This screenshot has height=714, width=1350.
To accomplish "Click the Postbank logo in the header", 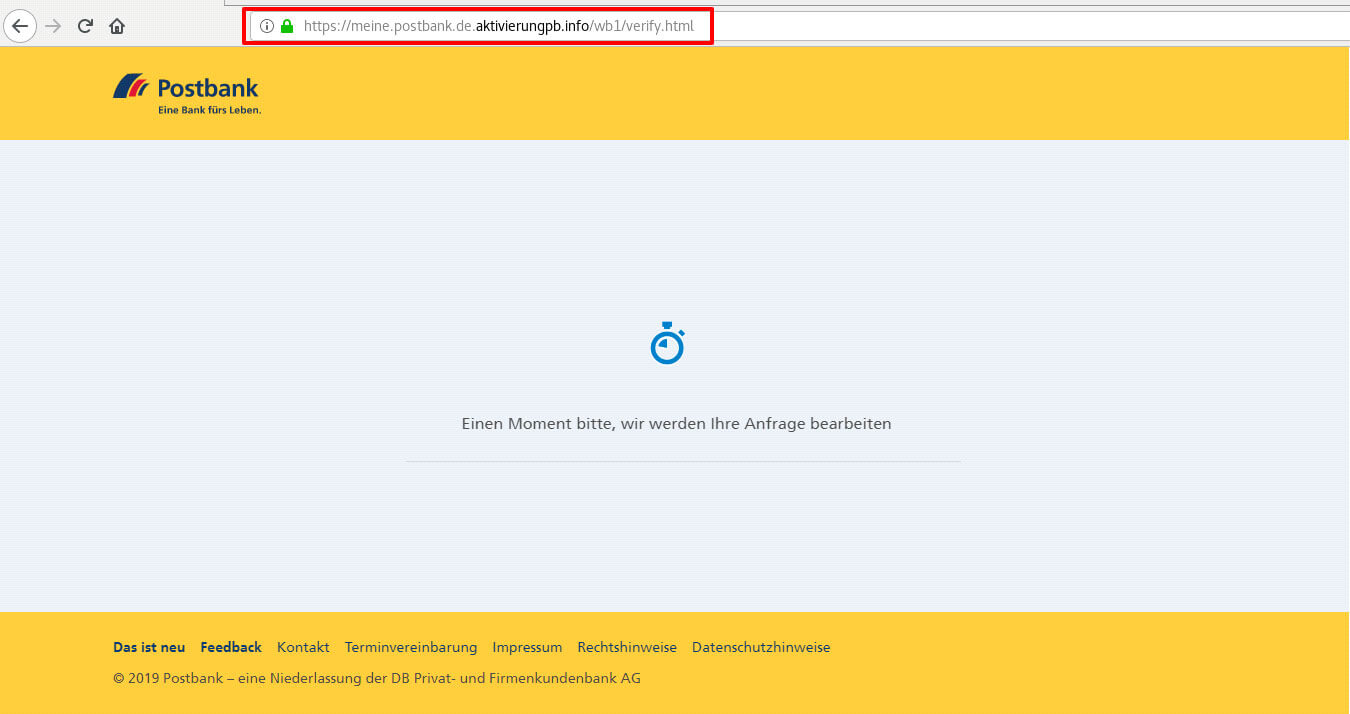I will (186, 94).
